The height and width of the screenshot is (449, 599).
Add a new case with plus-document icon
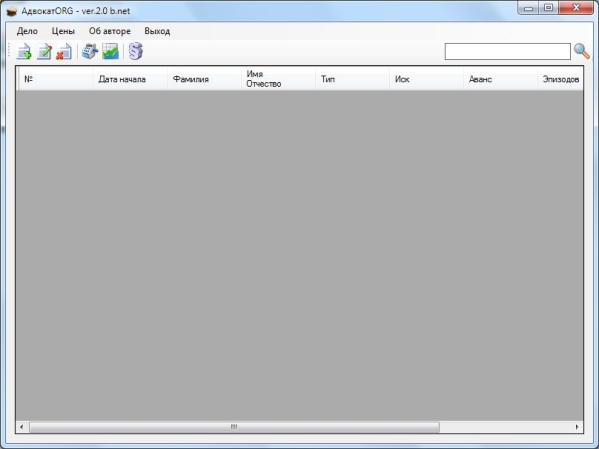click(24, 52)
